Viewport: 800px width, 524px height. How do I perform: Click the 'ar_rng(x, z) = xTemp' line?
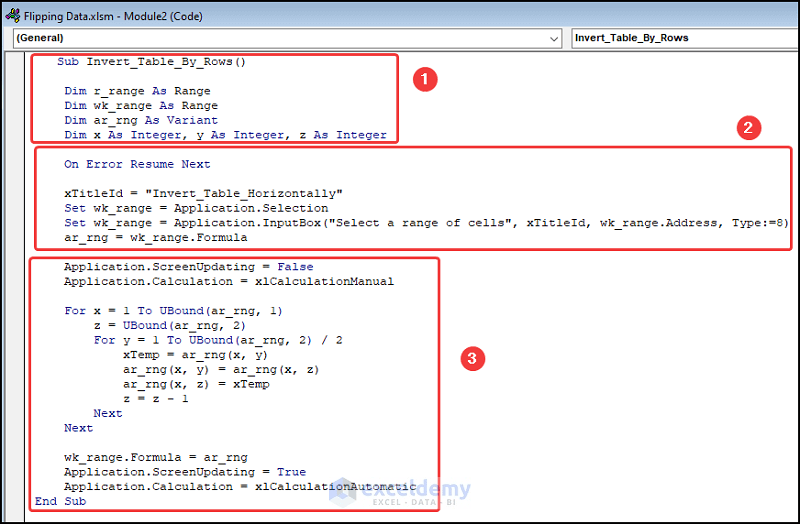pyautogui.click(x=196, y=384)
